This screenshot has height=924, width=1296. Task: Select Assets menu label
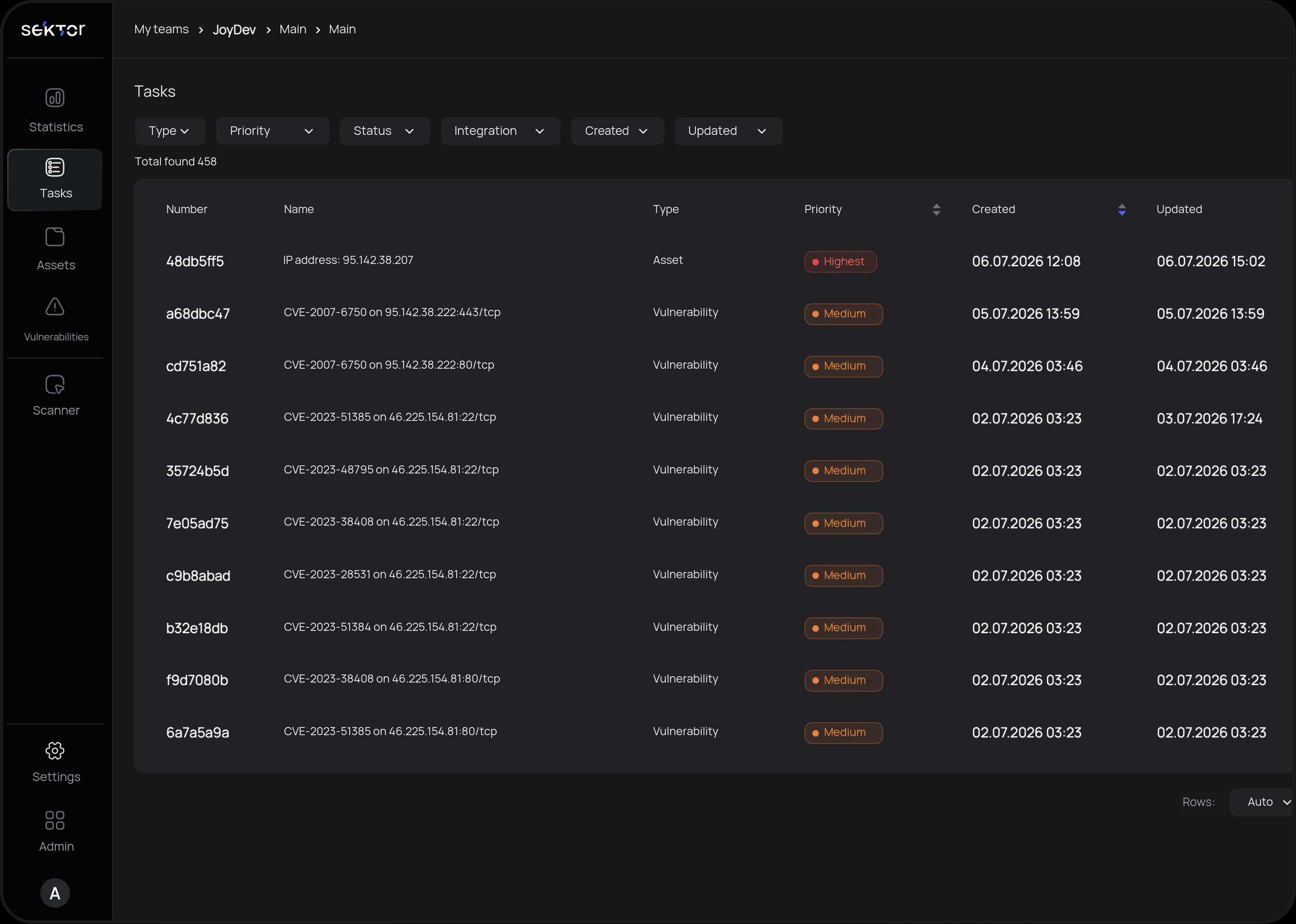(x=56, y=265)
